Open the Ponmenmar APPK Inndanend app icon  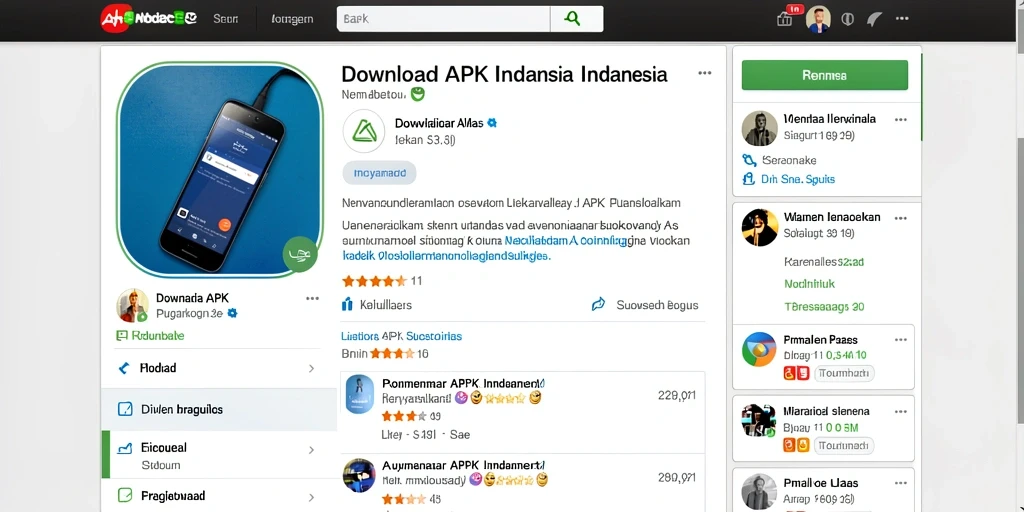[359, 394]
